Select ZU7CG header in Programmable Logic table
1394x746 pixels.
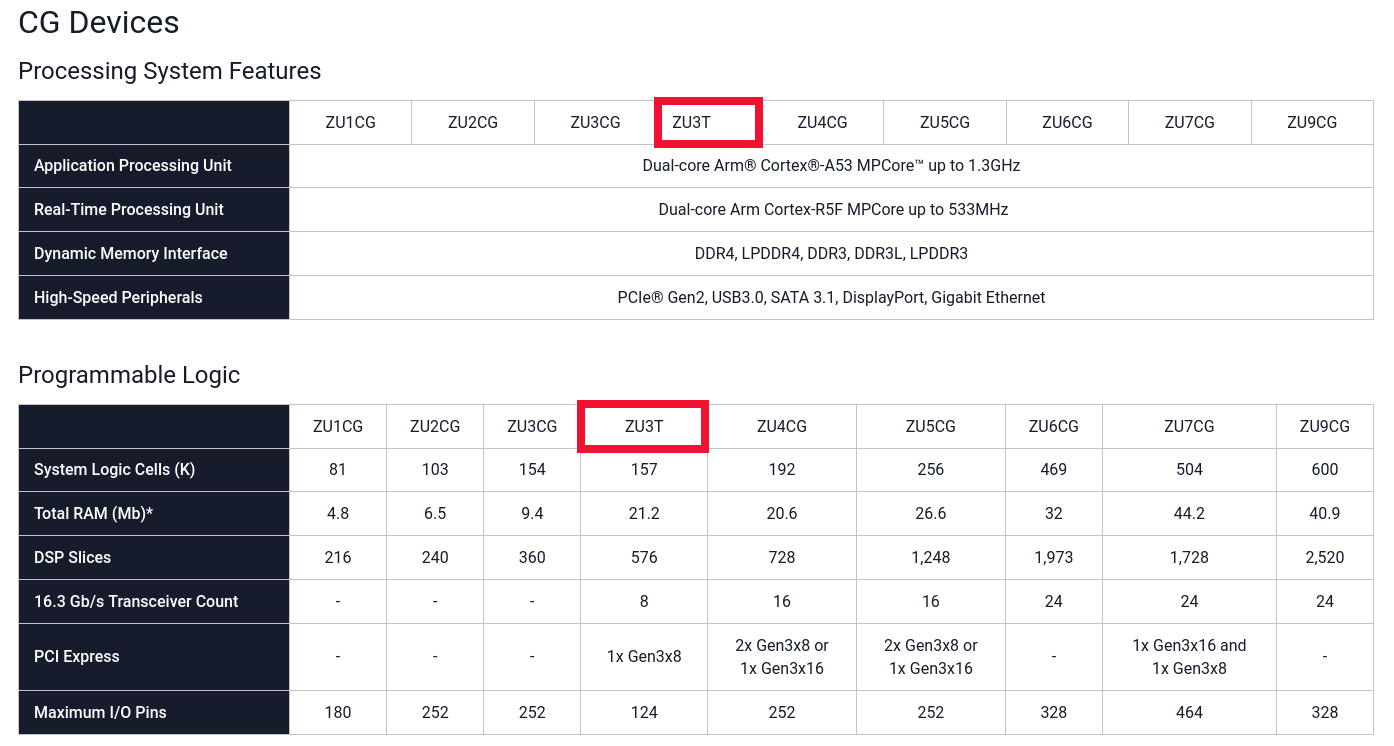1189,426
